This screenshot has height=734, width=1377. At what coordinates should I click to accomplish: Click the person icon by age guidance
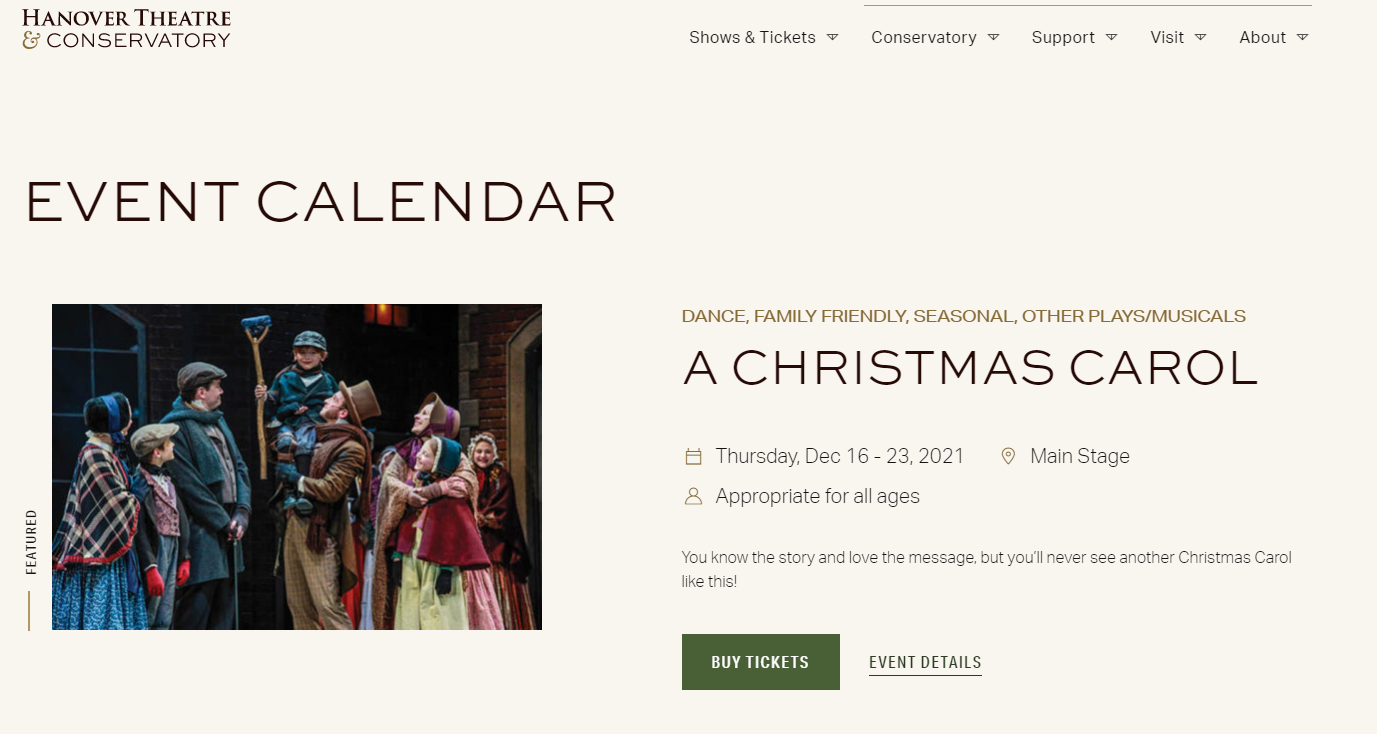(693, 496)
